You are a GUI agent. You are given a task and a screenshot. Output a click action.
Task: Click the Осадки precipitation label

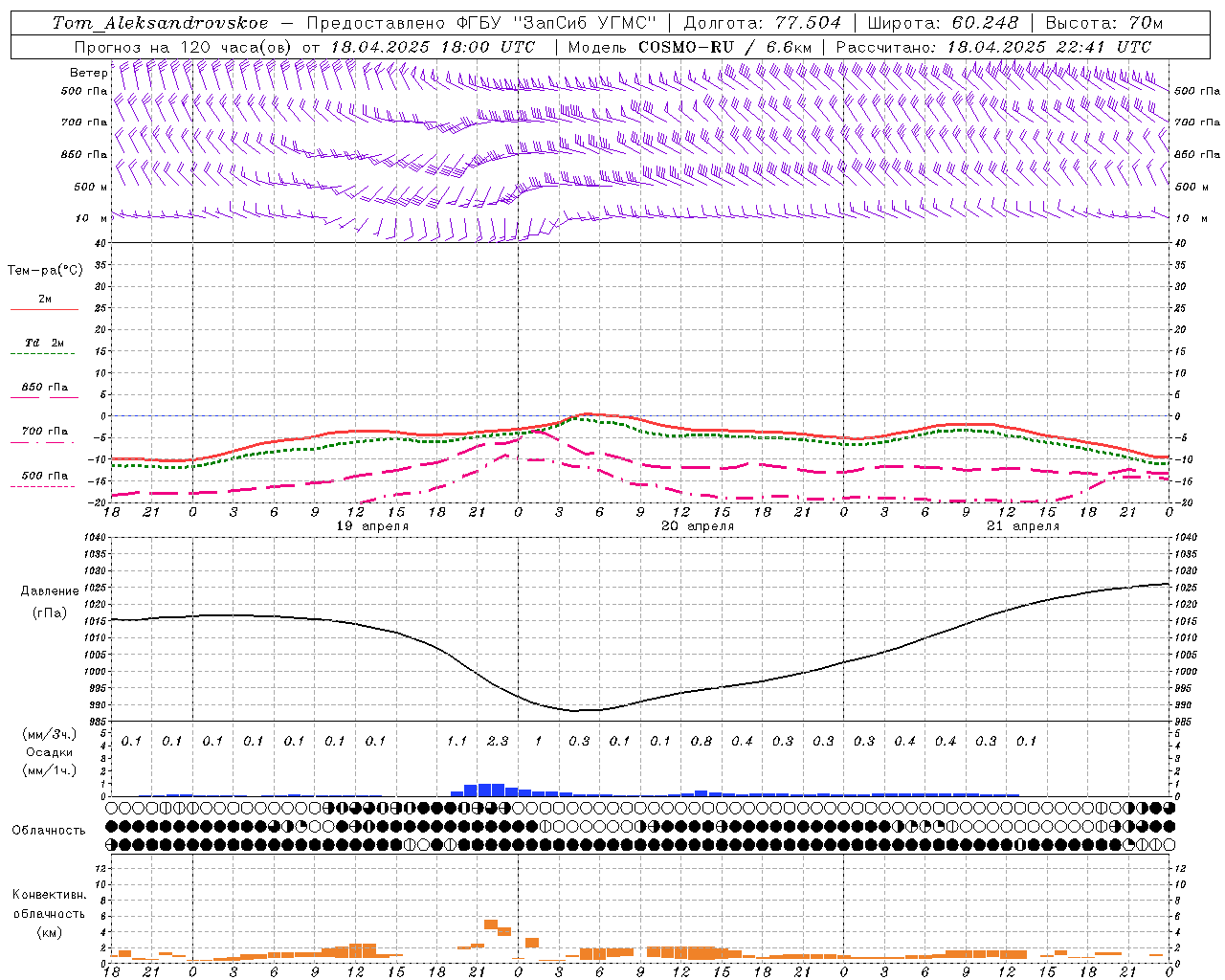click(50, 752)
